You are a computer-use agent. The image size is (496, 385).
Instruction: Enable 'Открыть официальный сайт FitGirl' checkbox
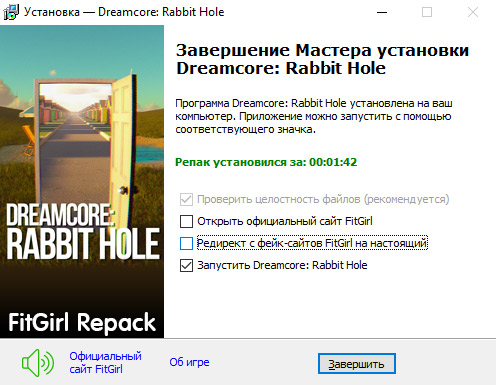(x=186, y=221)
